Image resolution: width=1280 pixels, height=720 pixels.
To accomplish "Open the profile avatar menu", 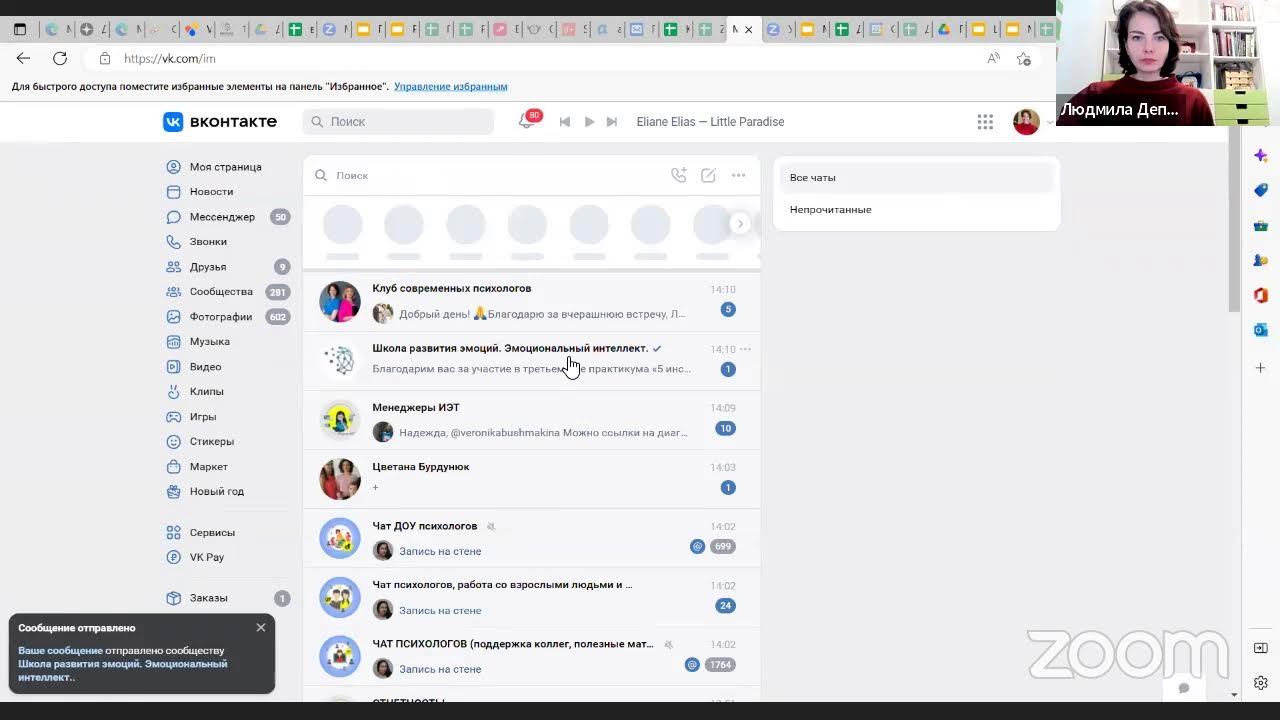I will [1026, 122].
